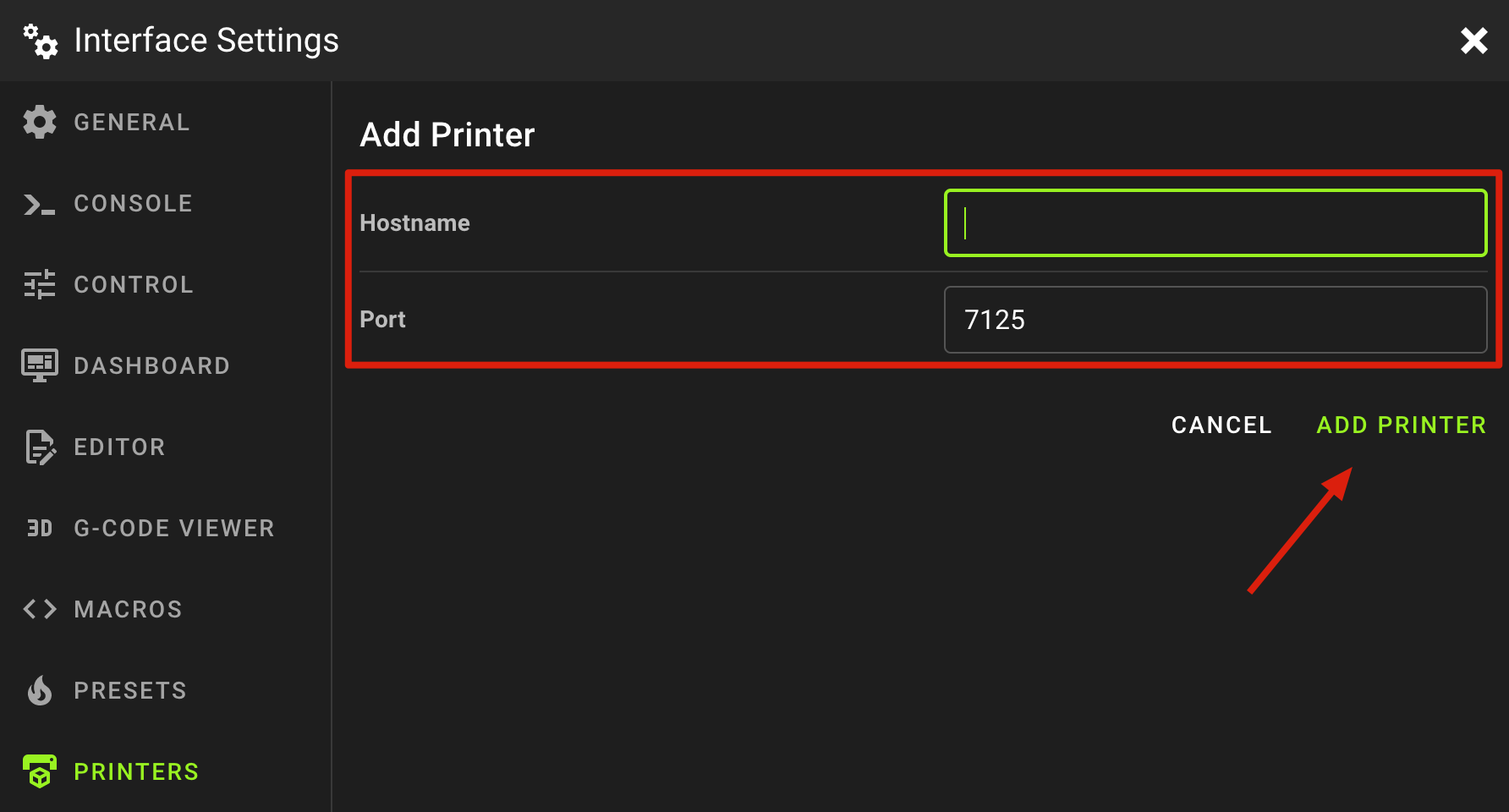Select the G-Code Viewer tab
The width and height of the screenshot is (1509, 812).
click(x=173, y=529)
